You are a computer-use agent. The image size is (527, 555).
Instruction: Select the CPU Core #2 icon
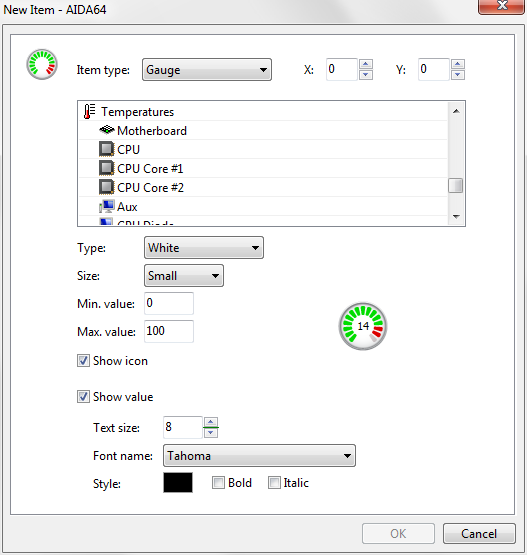(x=107, y=187)
